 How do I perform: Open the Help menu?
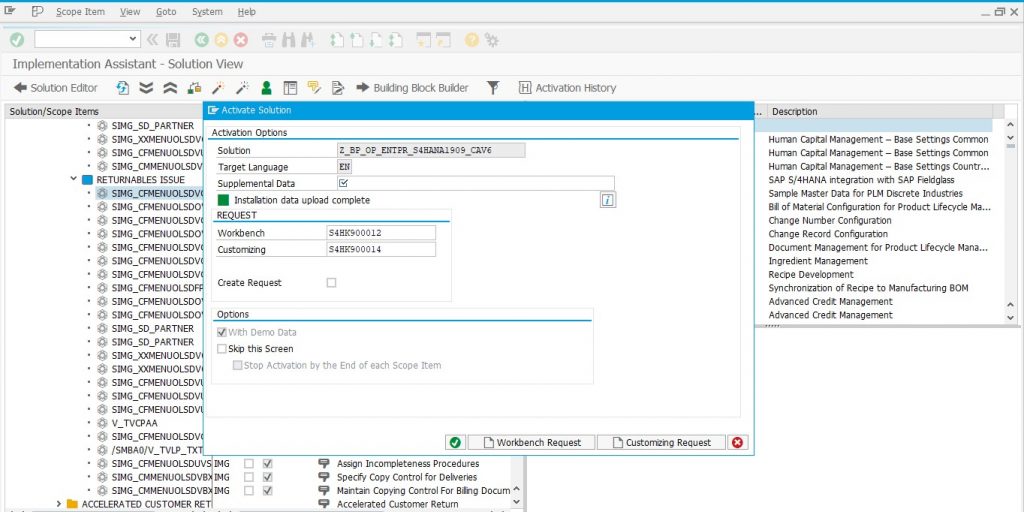(246, 12)
